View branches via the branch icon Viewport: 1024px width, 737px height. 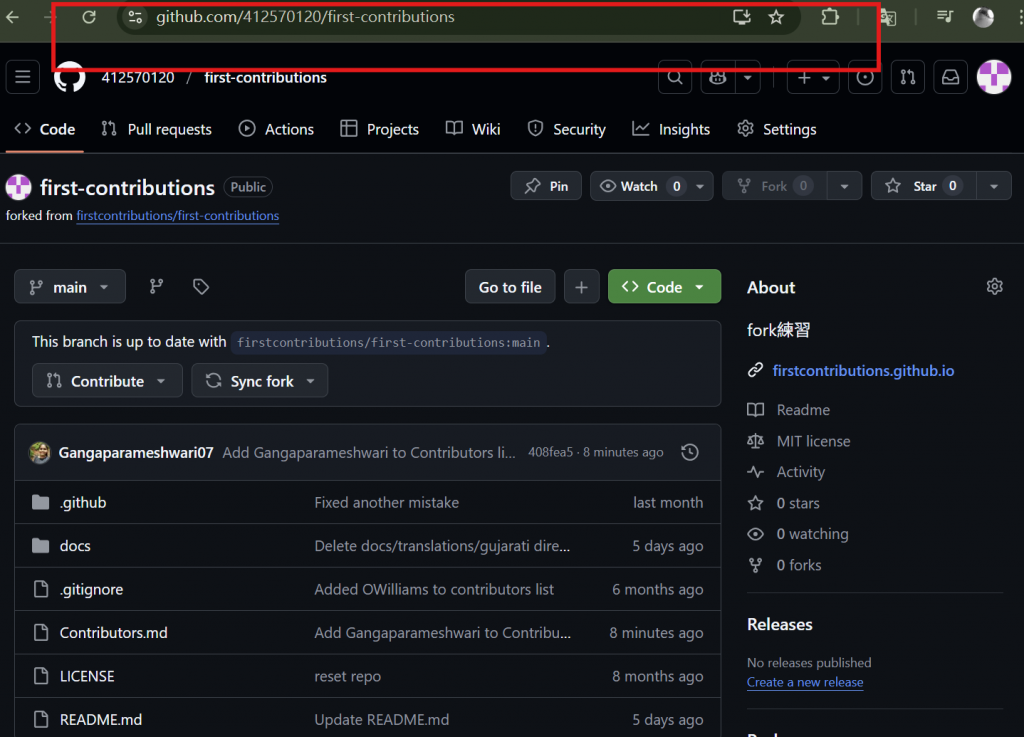click(x=156, y=287)
